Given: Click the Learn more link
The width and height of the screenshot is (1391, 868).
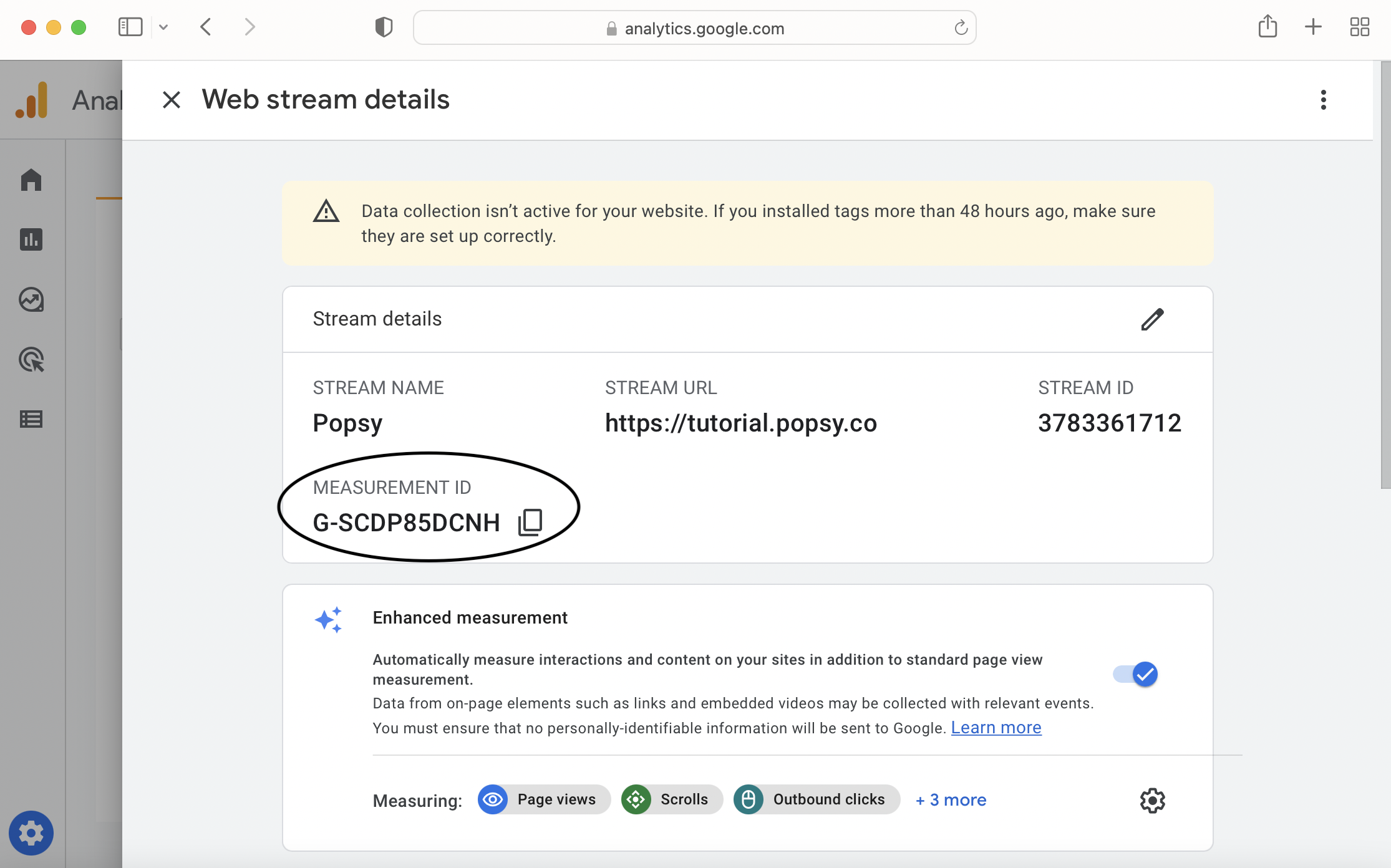Looking at the screenshot, I should coord(996,728).
